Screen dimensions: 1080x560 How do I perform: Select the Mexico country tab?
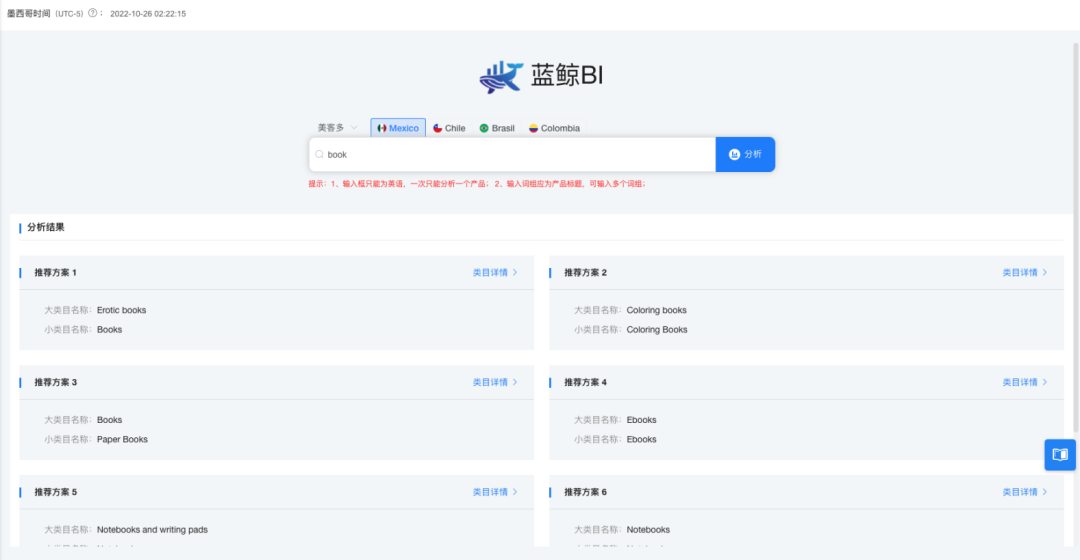coord(398,128)
